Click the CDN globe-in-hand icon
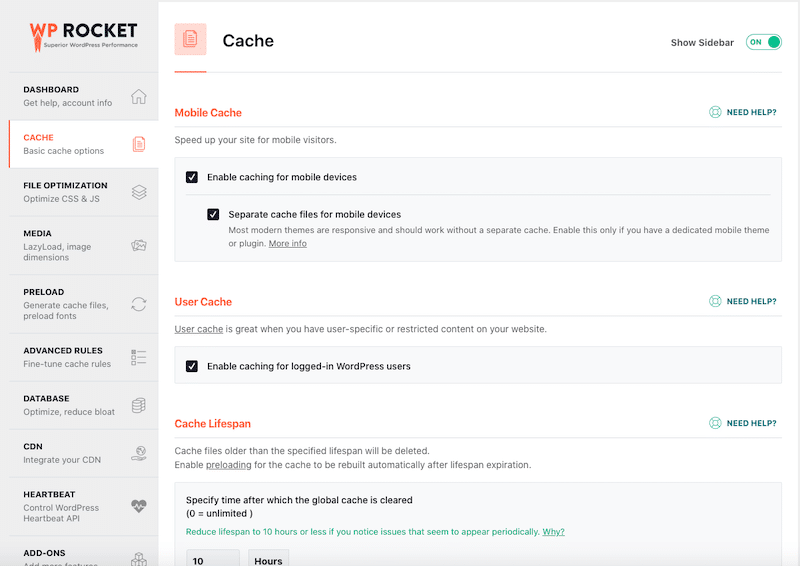800x566 pixels. 139,453
